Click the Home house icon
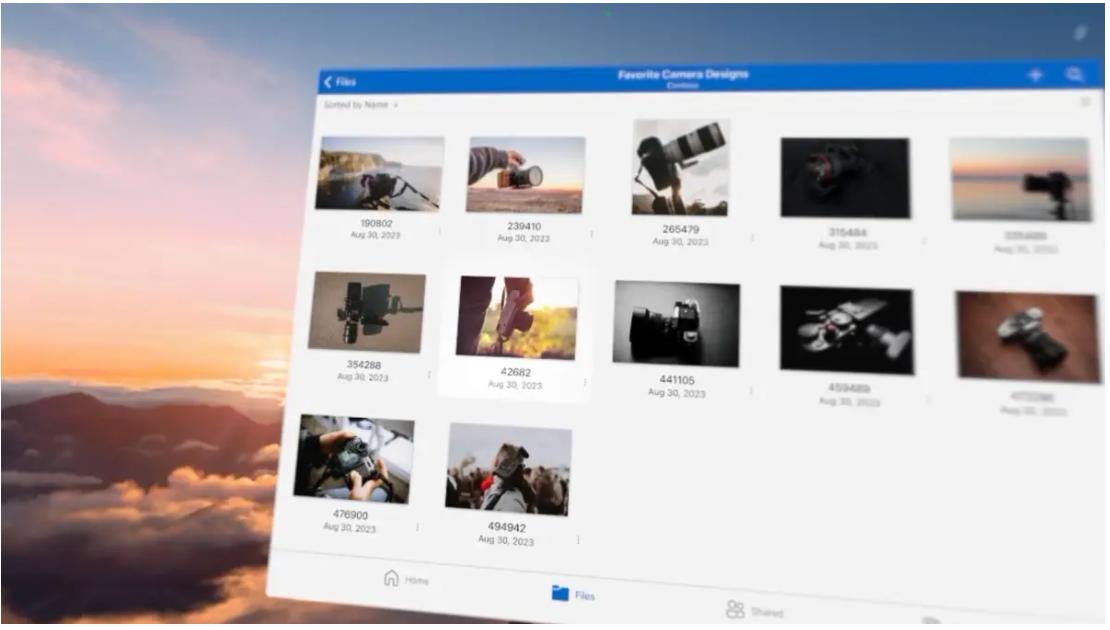 tap(391, 578)
